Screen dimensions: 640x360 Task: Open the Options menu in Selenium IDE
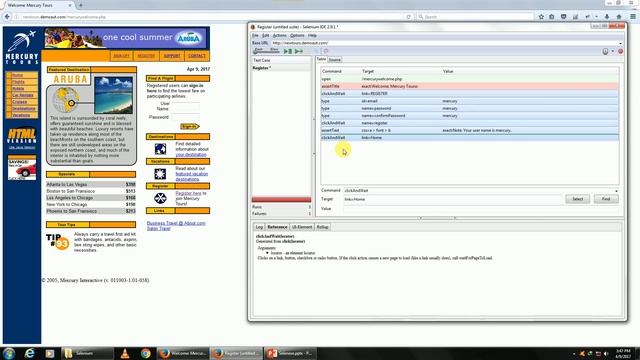297,36
